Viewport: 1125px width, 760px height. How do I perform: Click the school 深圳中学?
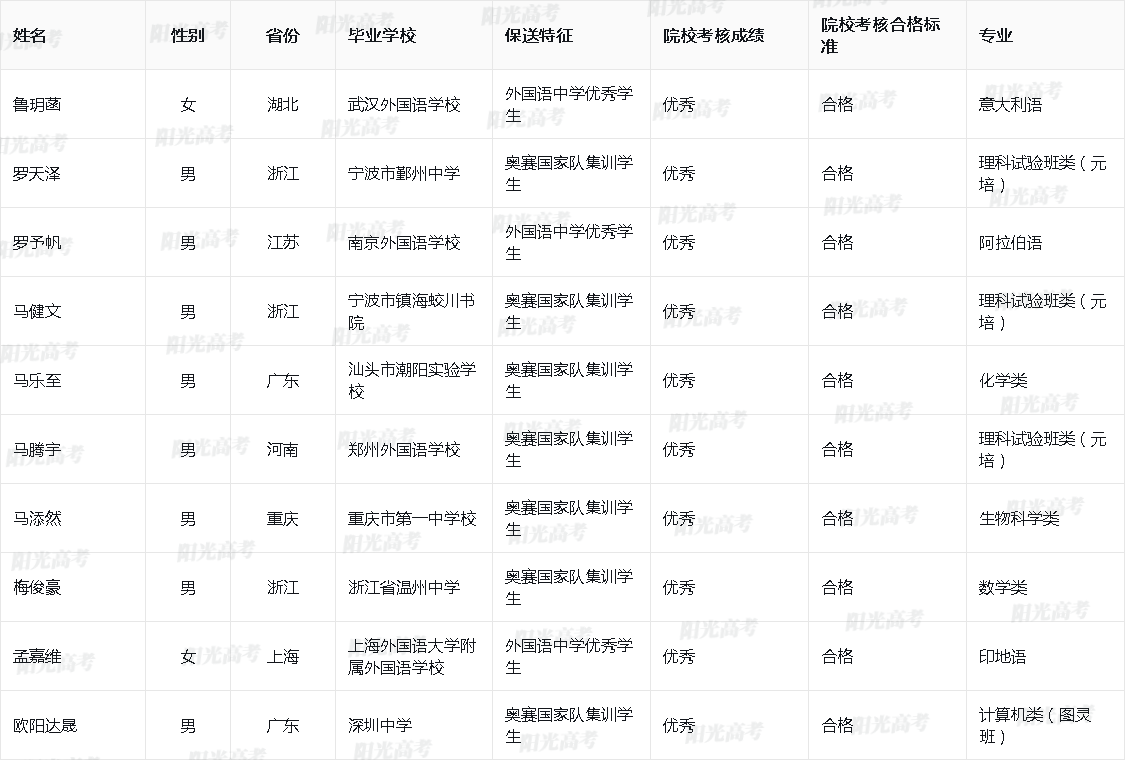click(x=380, y=726)
